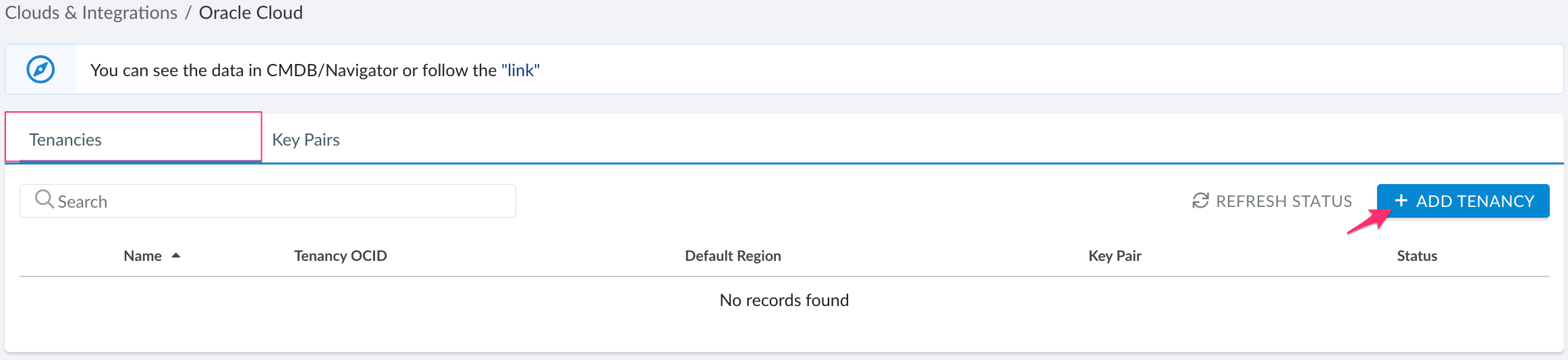Click the Tenancy OCID column header
The image size is (1568, 360).
click(340, 256)
